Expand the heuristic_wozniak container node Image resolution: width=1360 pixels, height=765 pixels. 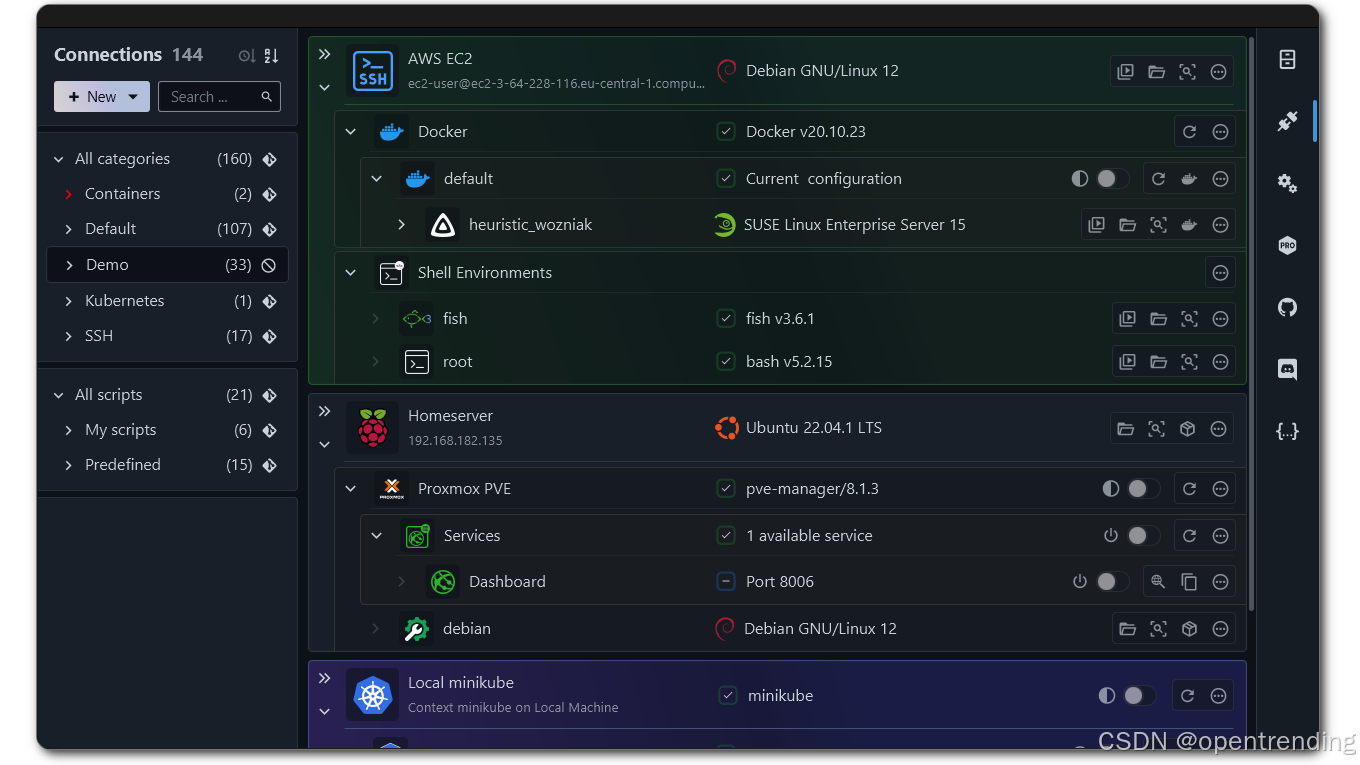[401, 225]
